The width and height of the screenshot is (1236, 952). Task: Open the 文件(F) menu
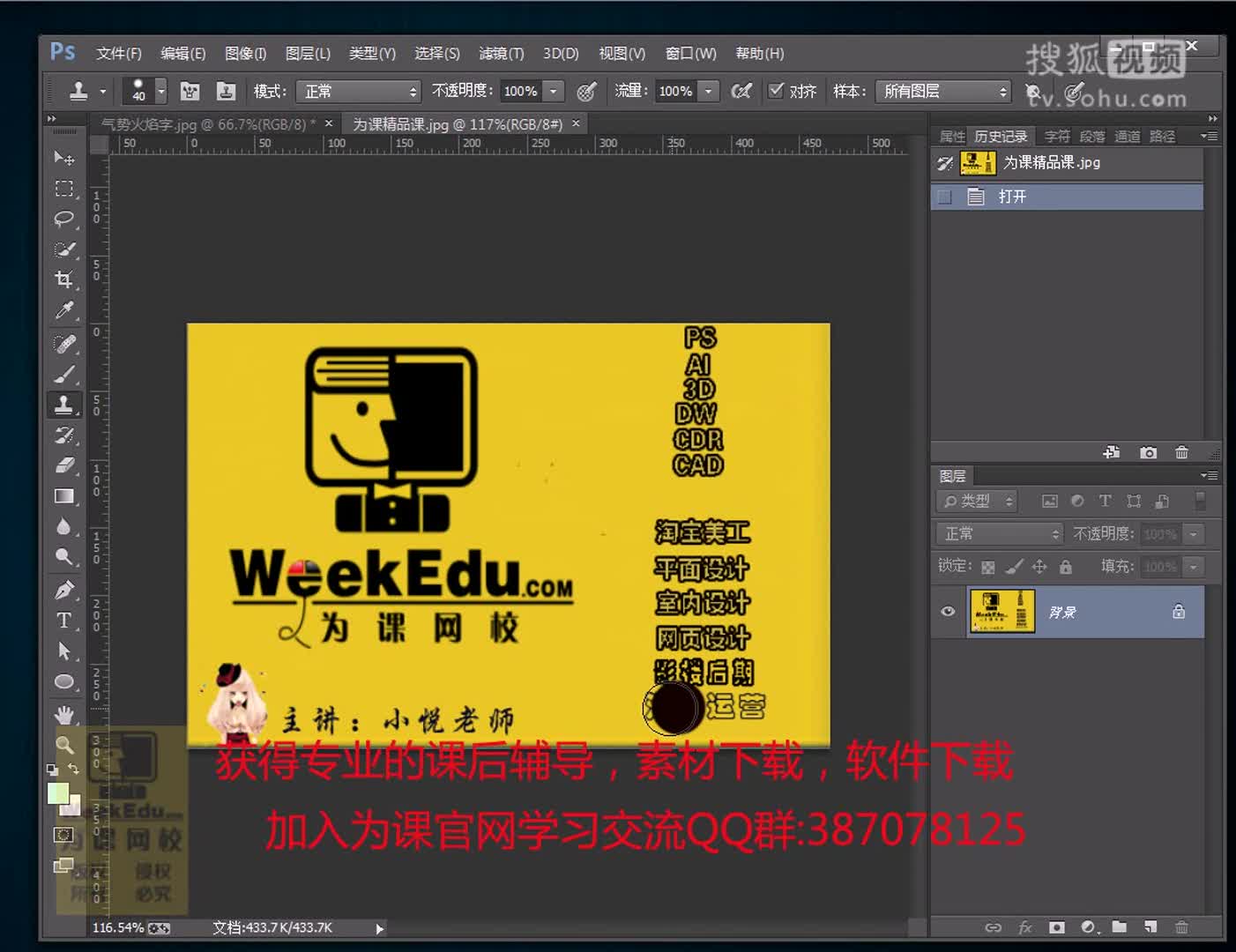[119, 53]
